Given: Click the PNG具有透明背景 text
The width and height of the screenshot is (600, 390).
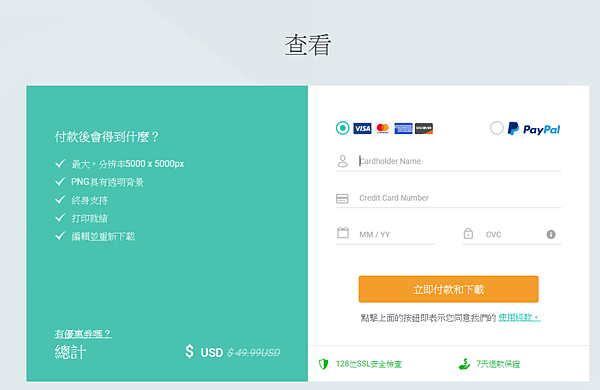Looking at the screenshot, I should tap(108, 182).
